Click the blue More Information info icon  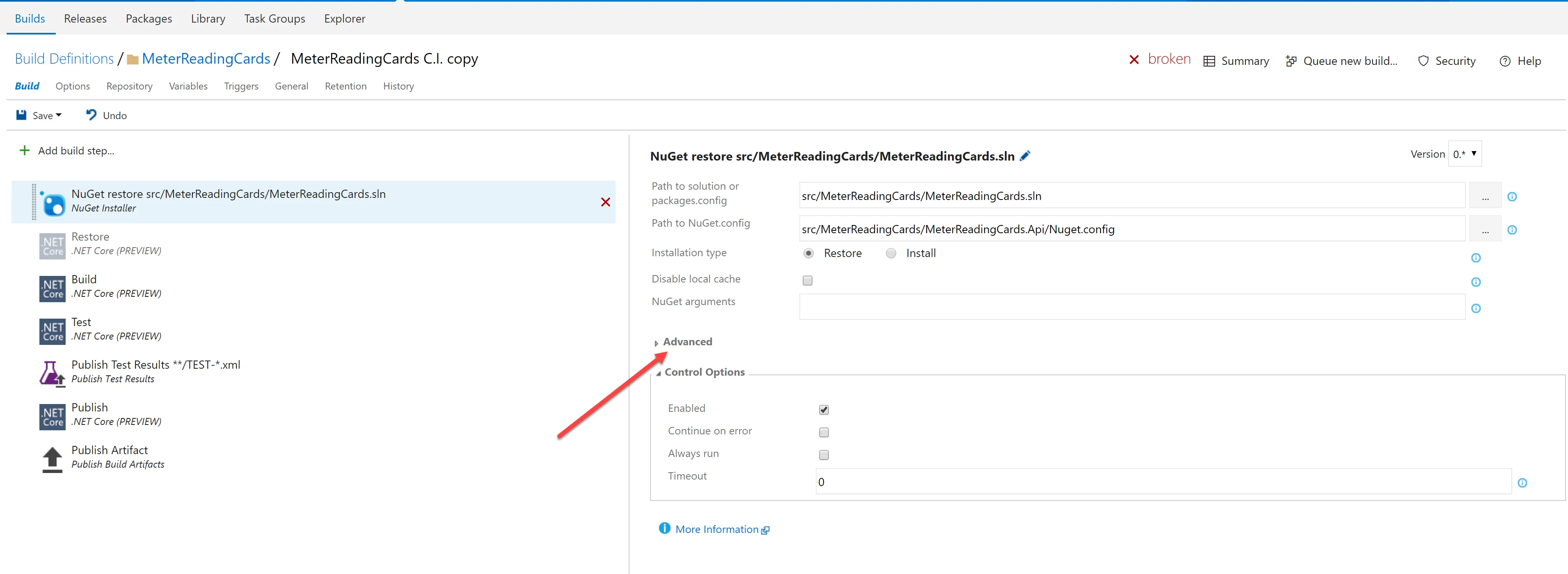pyautogui.click(x=665, y=528)
